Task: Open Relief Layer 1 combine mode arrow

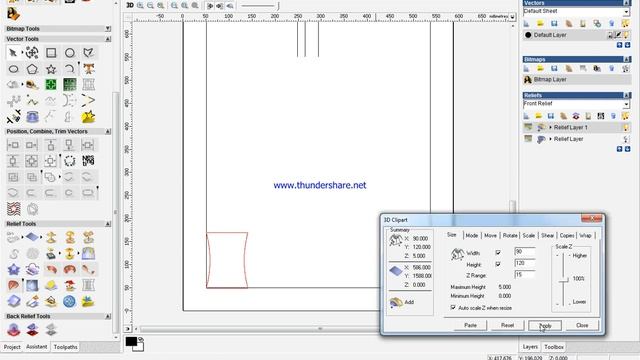Action: 550,128
